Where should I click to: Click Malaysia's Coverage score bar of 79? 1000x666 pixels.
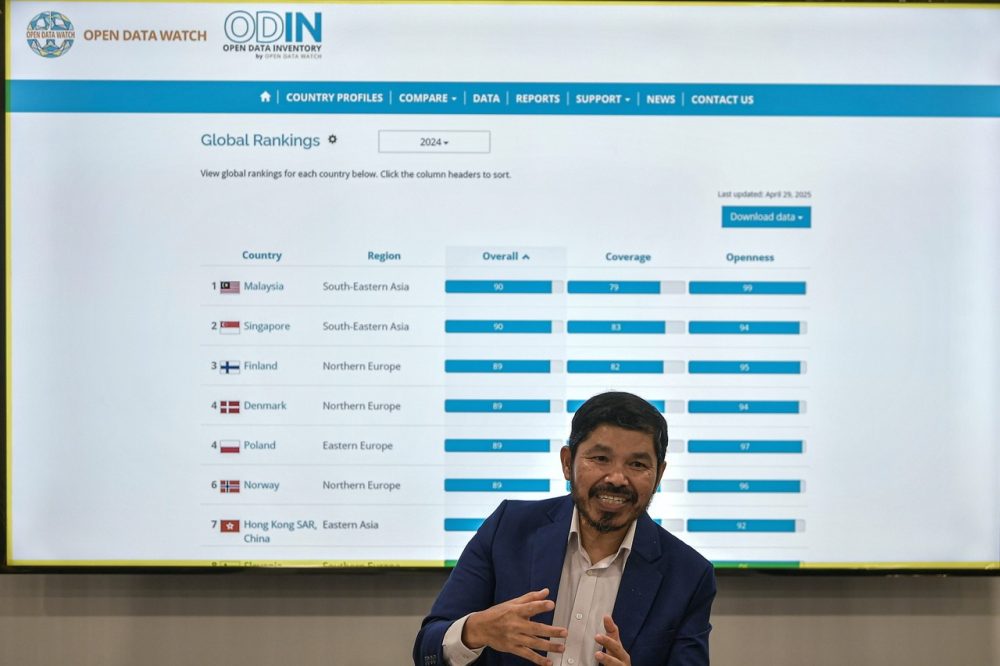tap(626, 288)
